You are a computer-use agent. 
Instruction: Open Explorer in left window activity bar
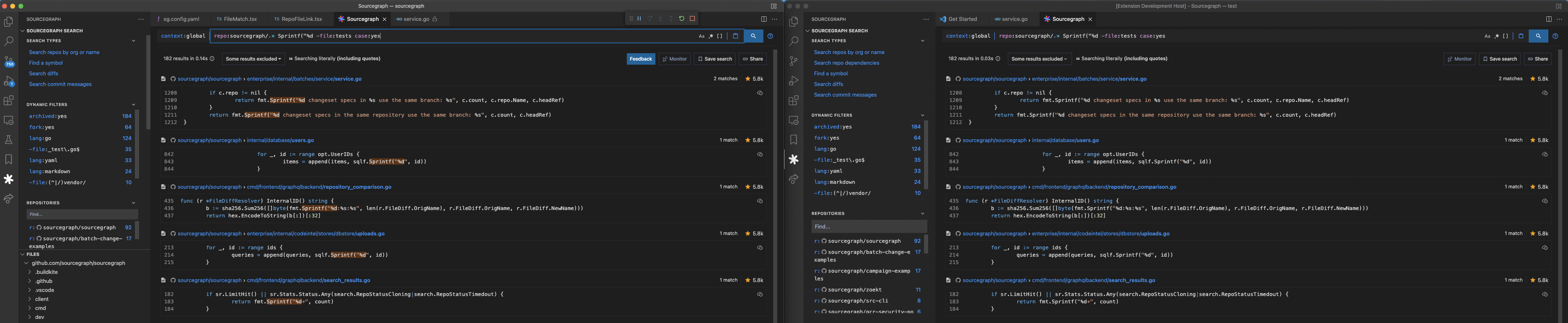coord(9,22)
